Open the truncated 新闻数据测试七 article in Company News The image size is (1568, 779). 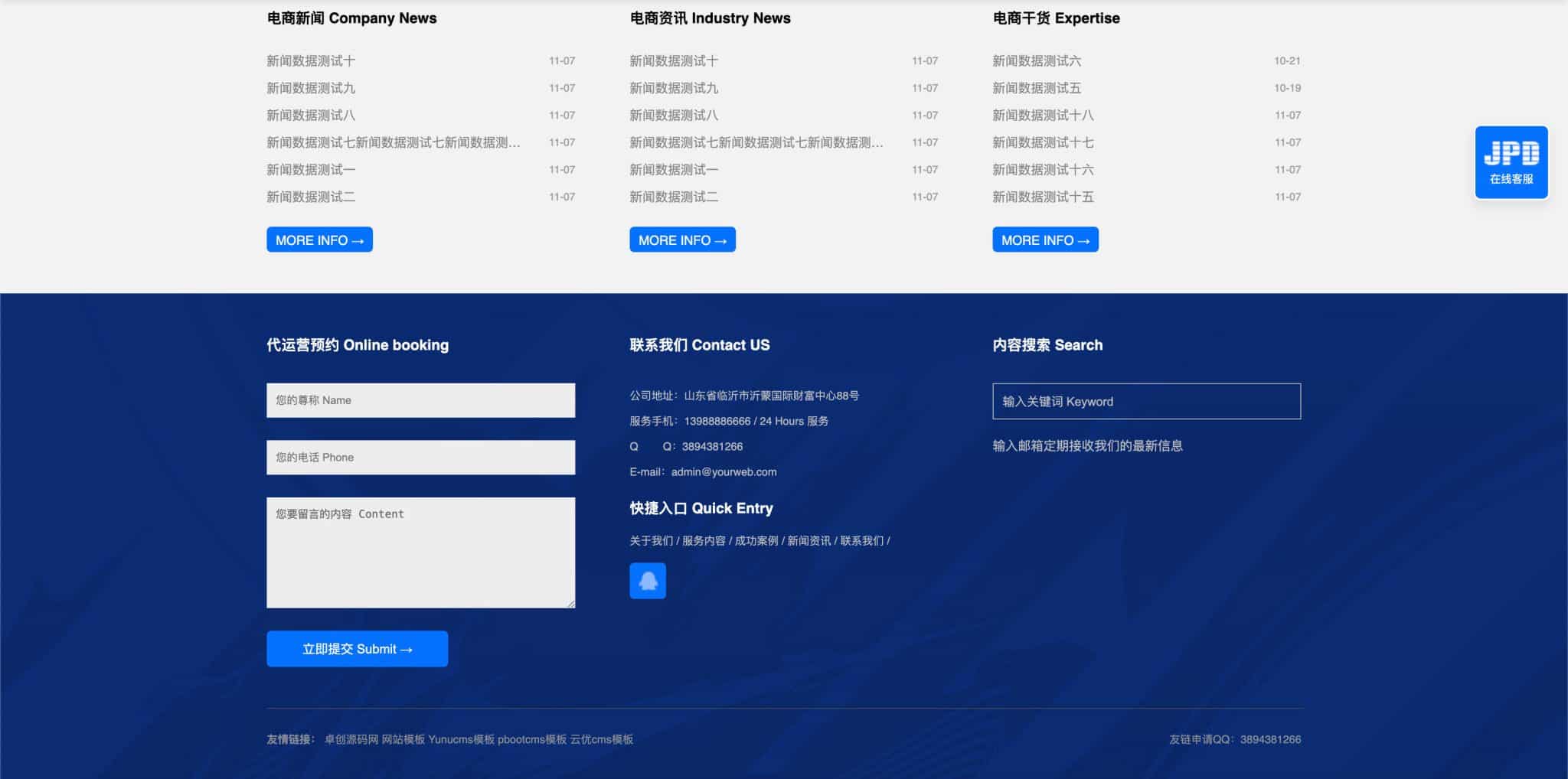394,142
